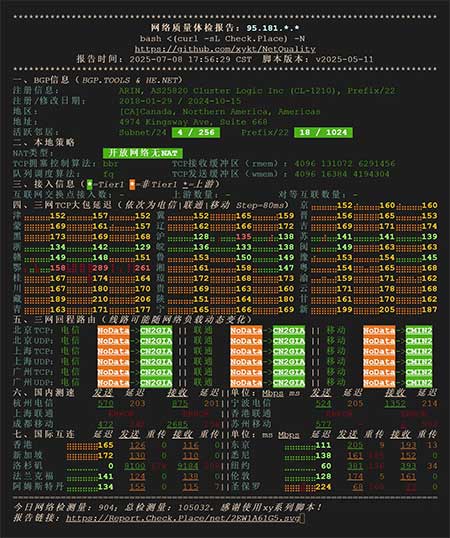Click the red 289 latency value
Viewport: 450px width, 538px height.
click(x=100, y=268)
